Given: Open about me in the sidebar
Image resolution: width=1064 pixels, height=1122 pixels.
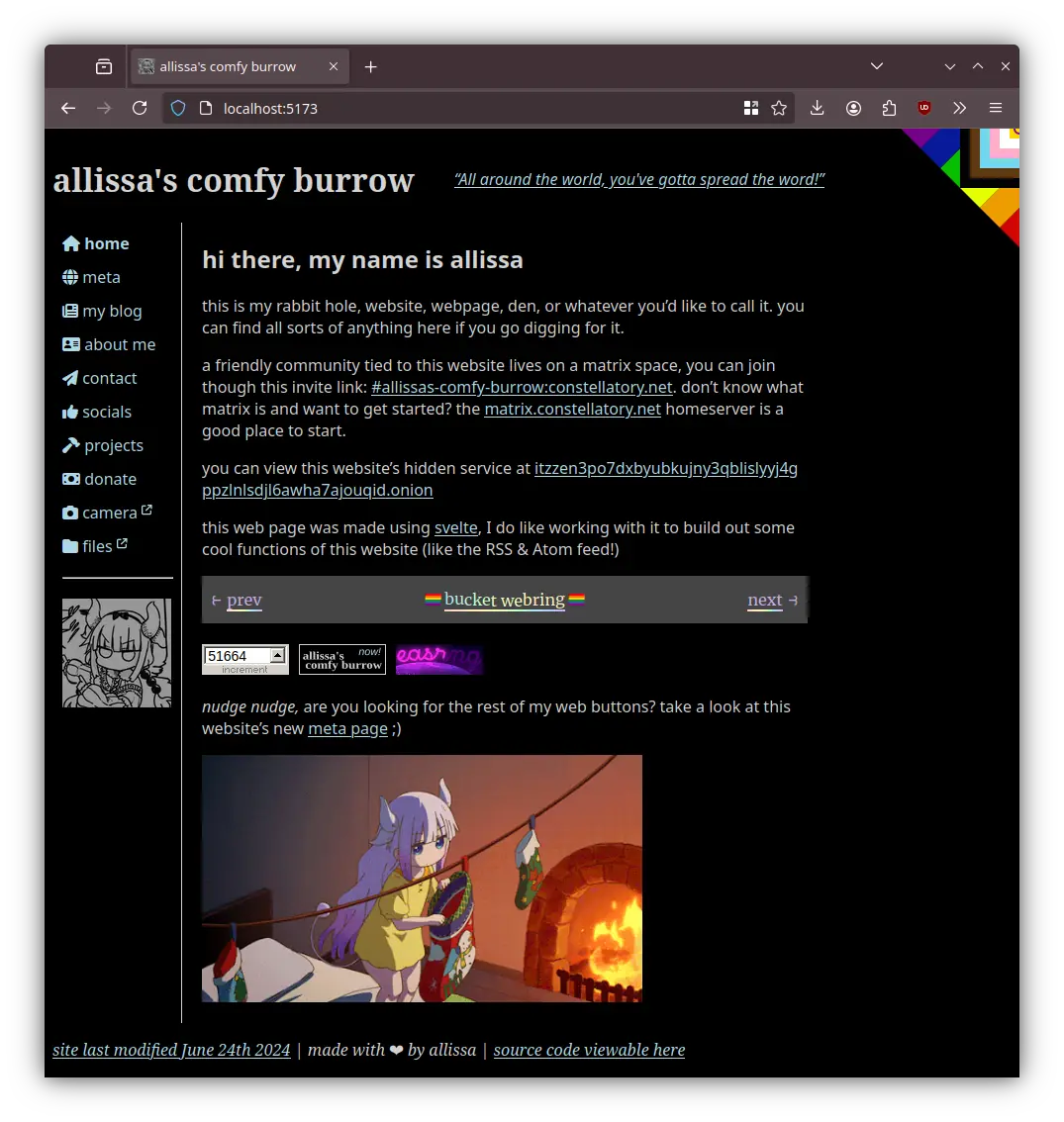Looking at the screenshot, I should (x=109, y=345).
